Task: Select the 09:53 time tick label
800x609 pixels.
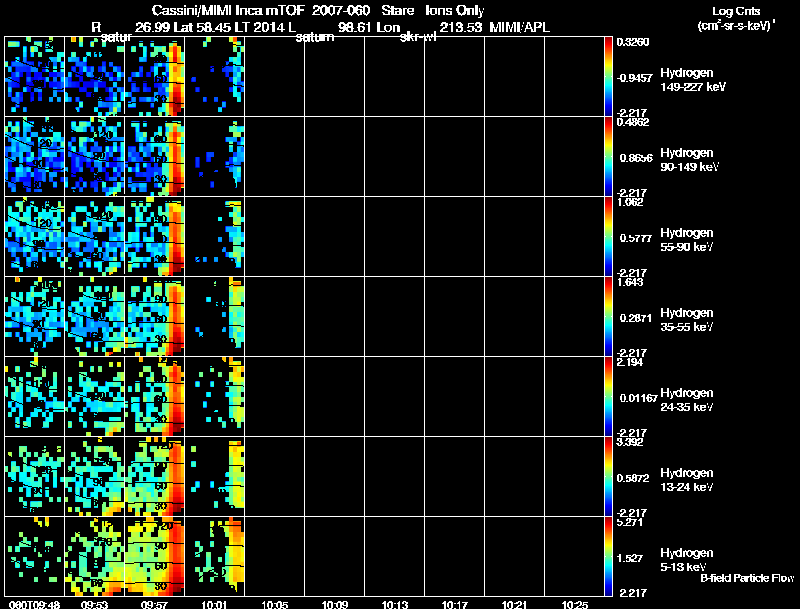Action: click(94, 604)
